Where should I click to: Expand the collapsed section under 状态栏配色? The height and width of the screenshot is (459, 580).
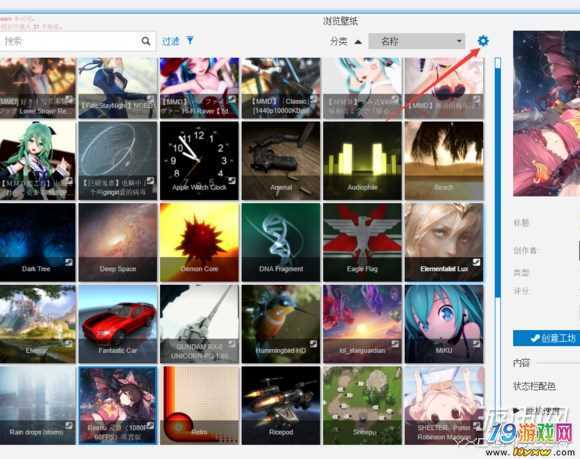point(516,410)
